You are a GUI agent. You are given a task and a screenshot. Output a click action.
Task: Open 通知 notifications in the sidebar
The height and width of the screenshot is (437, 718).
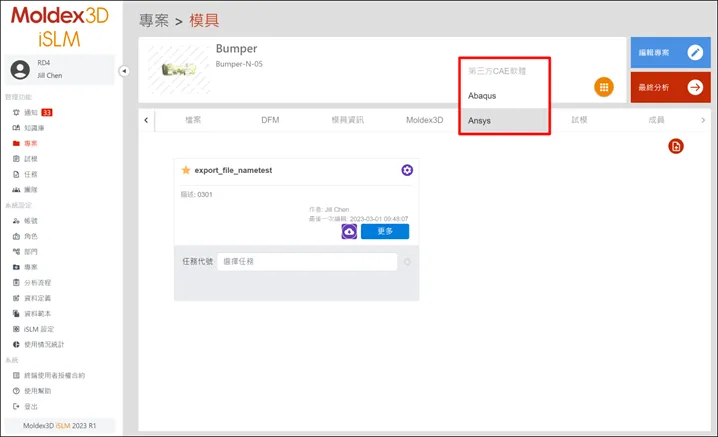(x=32, y=112)
